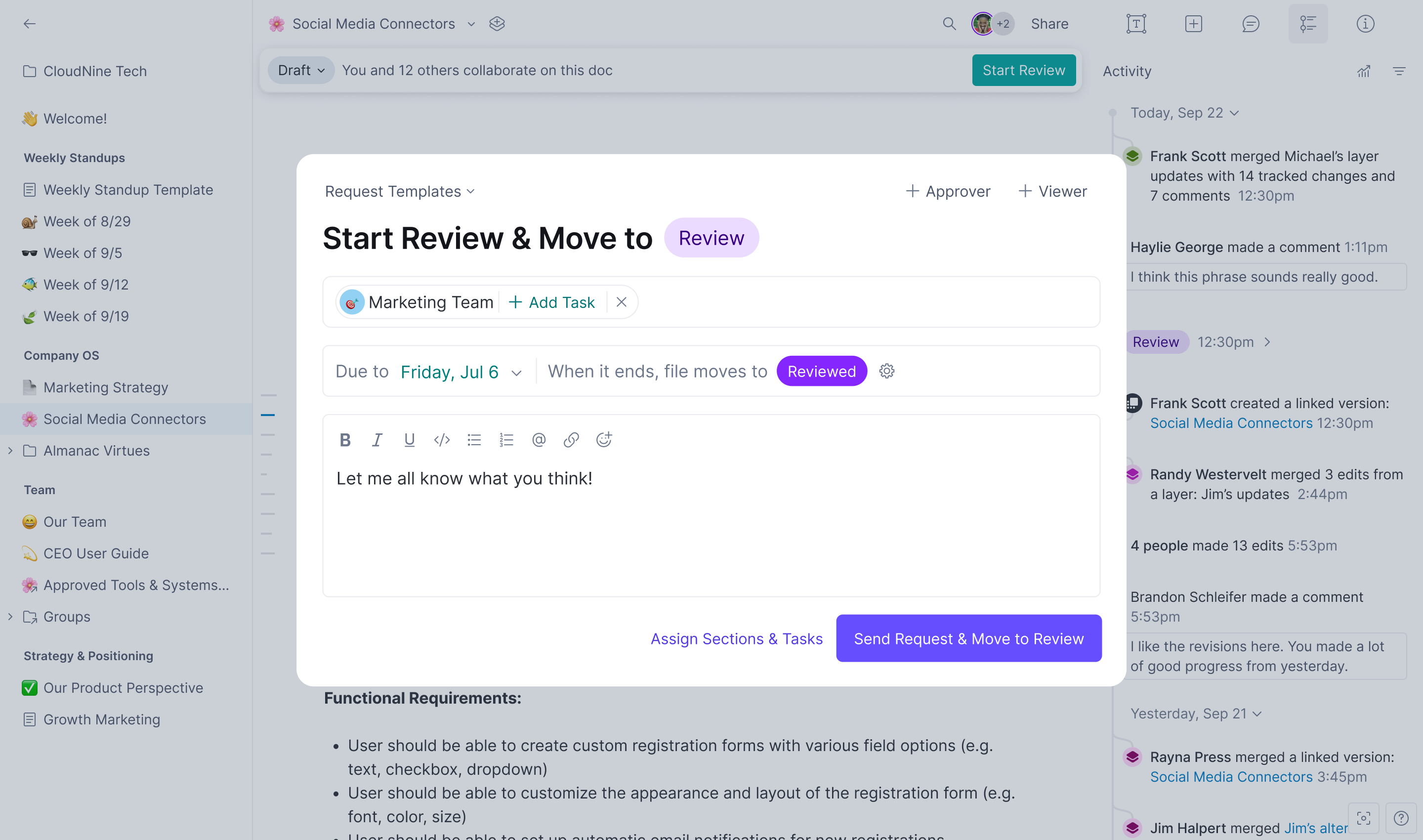Click into the review message text area
This screenshot has height=840, width=1423.
(x=711, y=526)
